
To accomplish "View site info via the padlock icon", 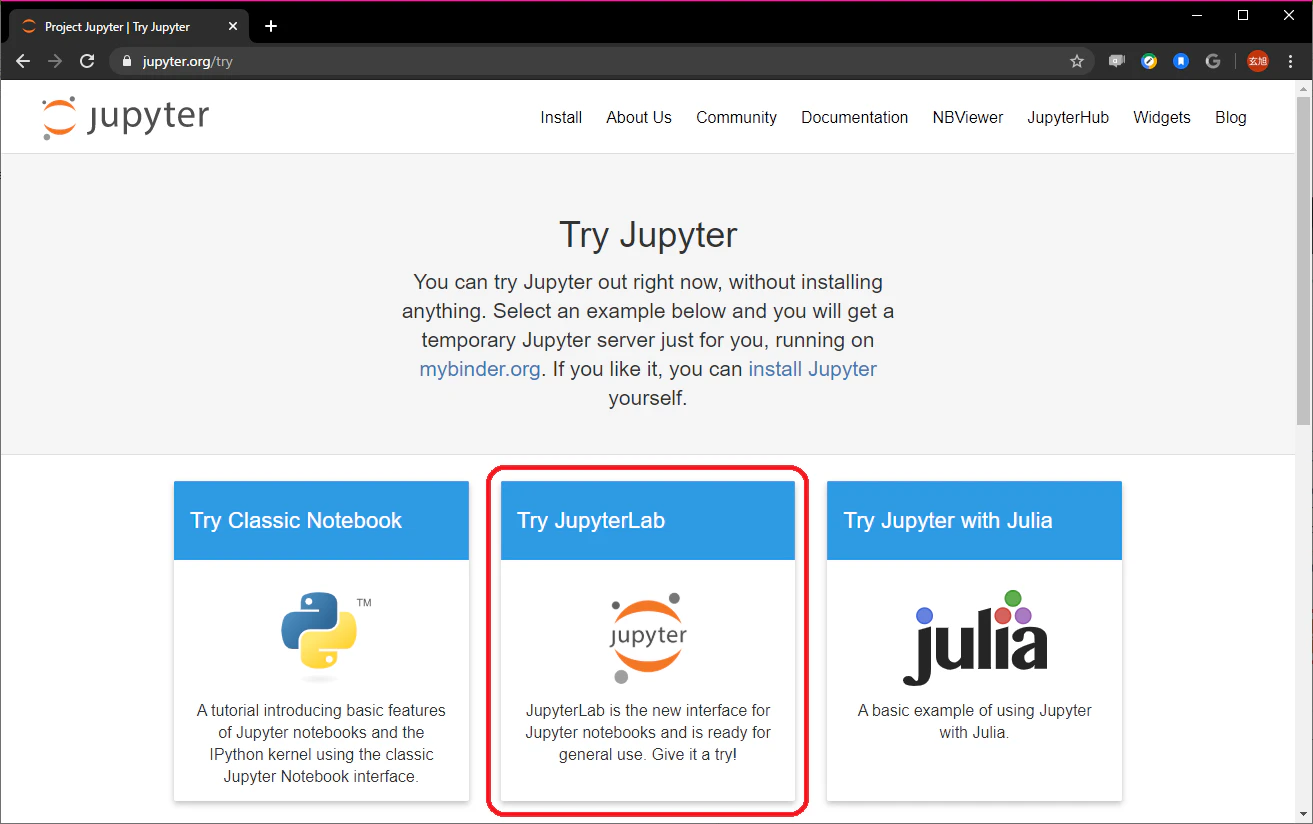I will pos(126,61).
